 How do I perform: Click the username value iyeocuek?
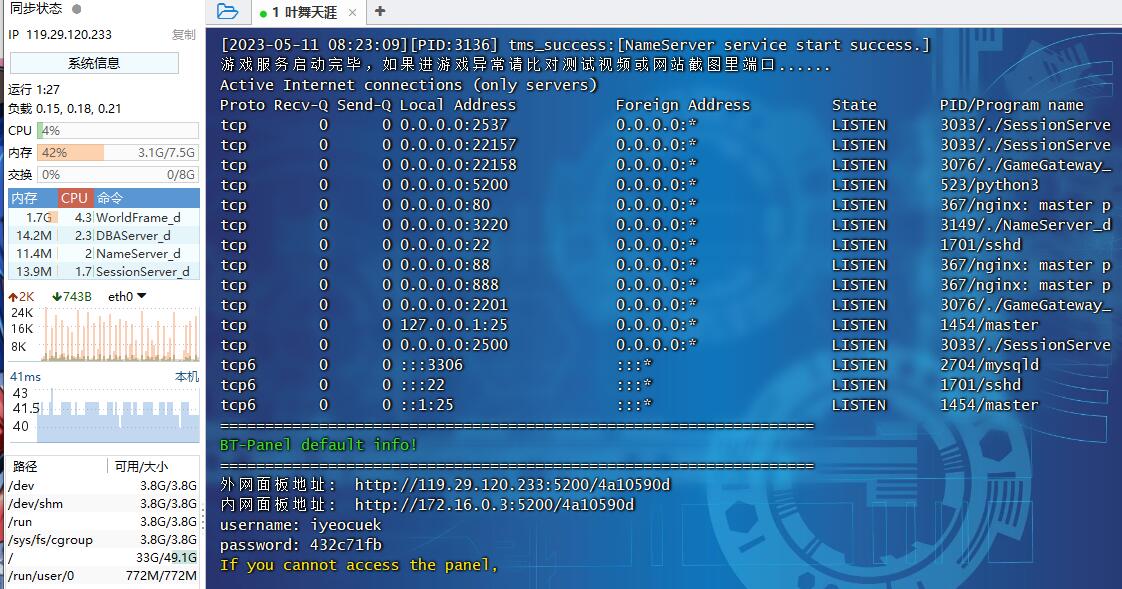(x=346, y=525)
